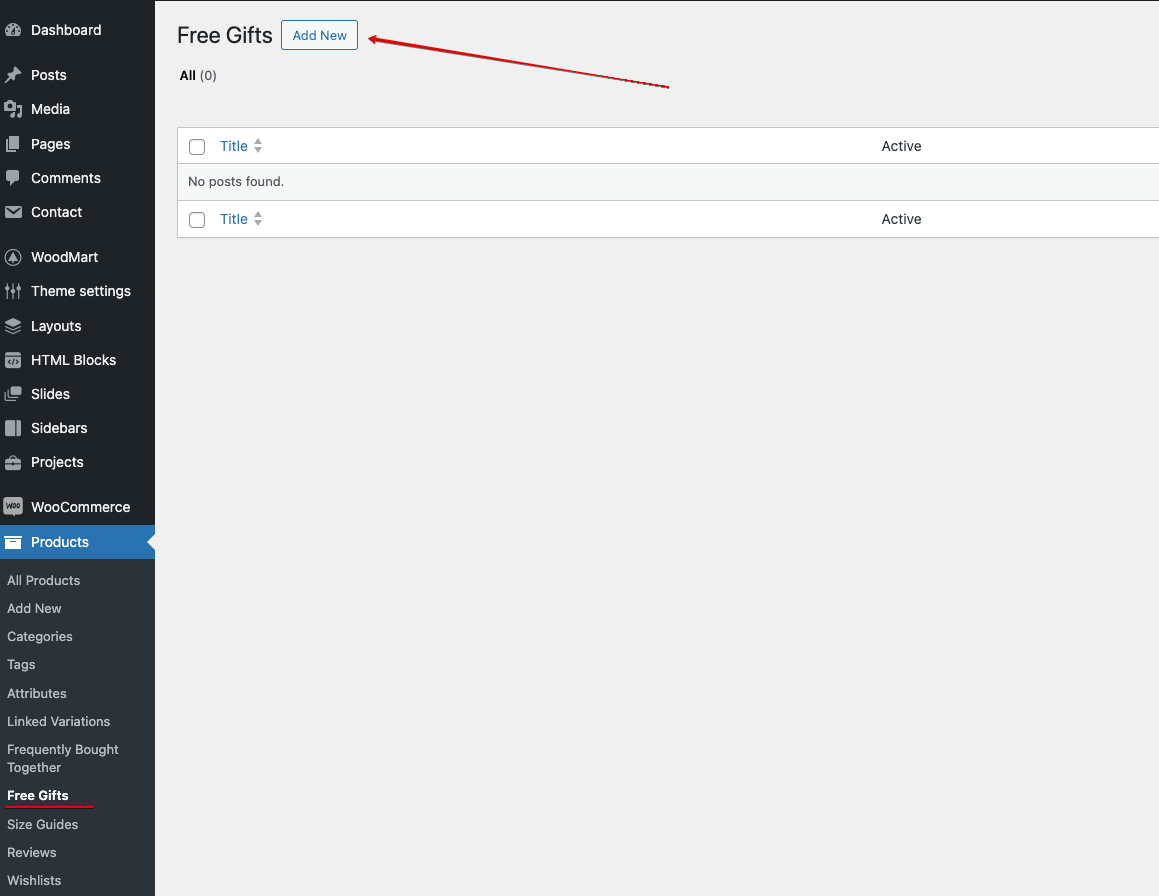Click the Slides icon in sidebar
The height and width of the screenshot is (896, 1159).
[13, 394]
